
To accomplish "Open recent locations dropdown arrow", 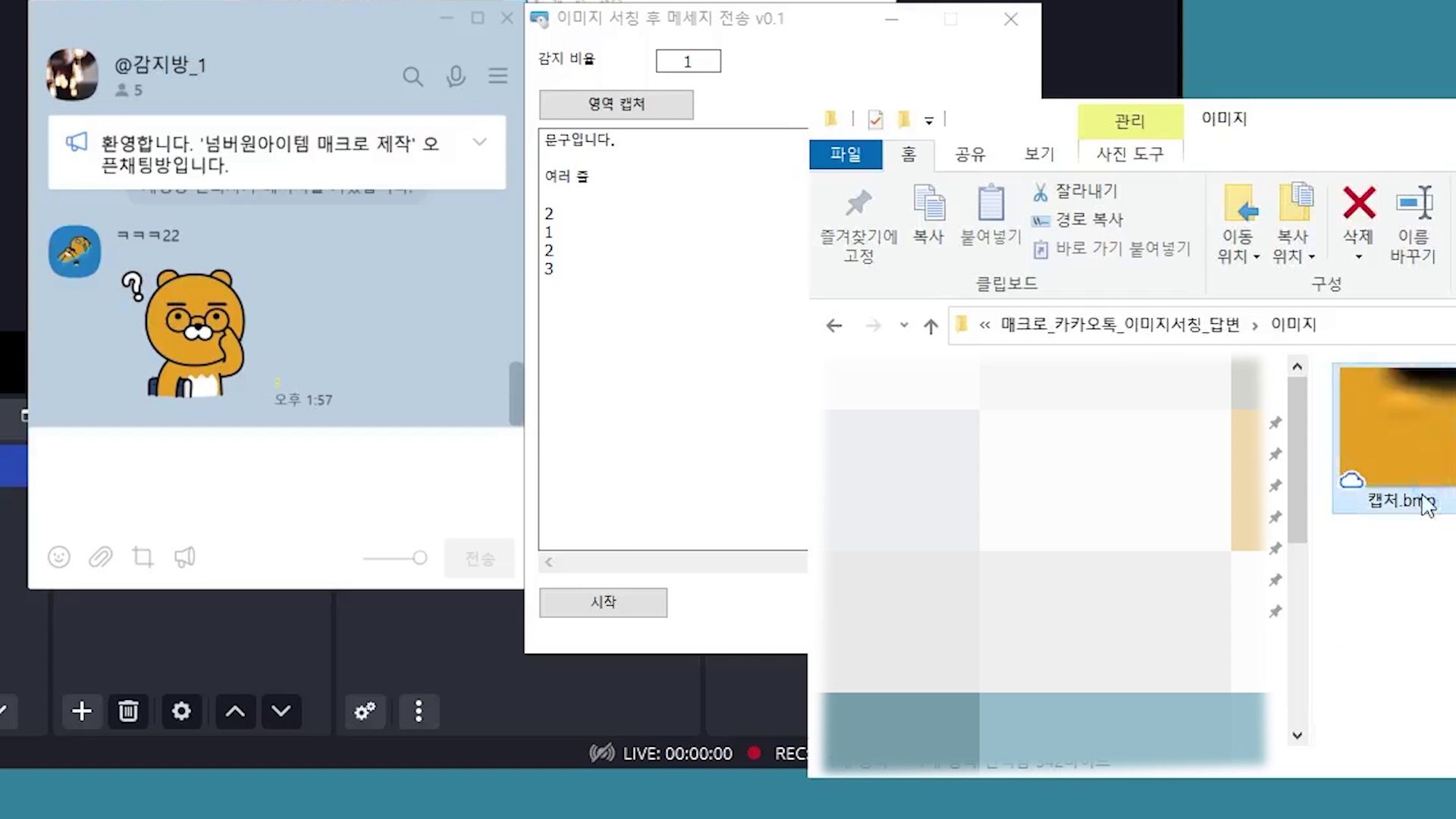I will (x=904, y=325).
